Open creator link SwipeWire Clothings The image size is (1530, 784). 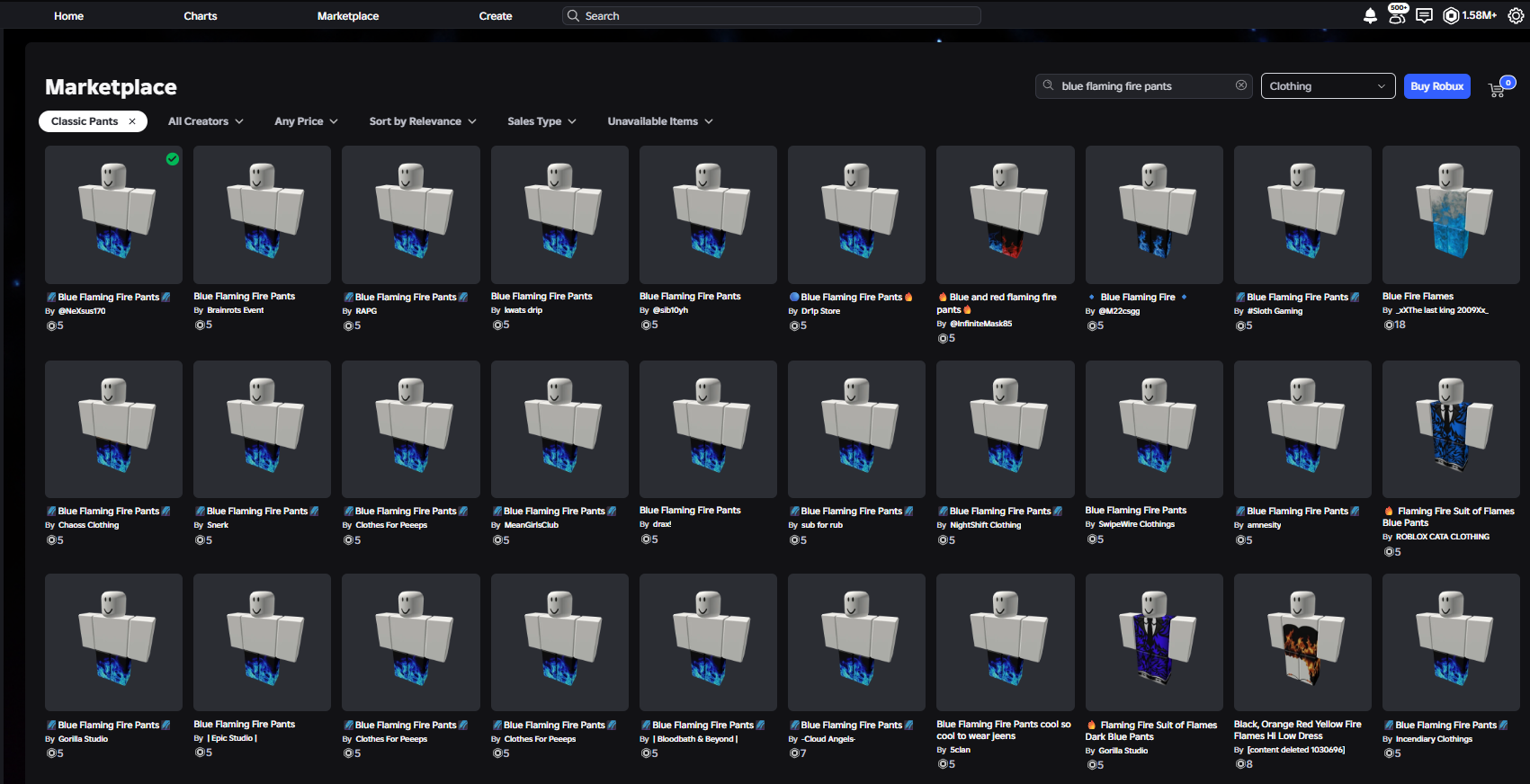point(1137,524)
